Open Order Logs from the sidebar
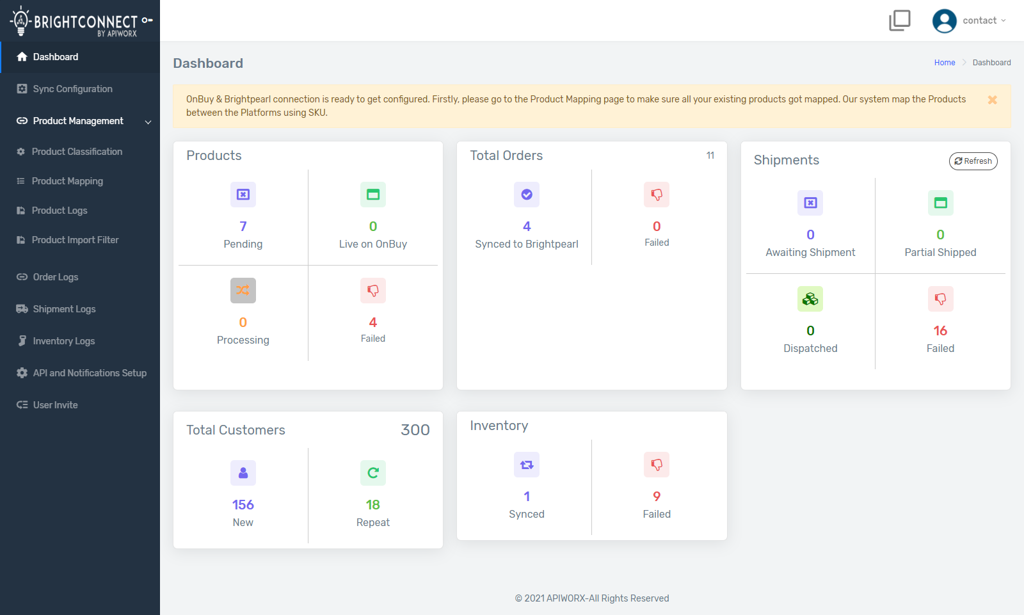 click(x=54, y=277)
